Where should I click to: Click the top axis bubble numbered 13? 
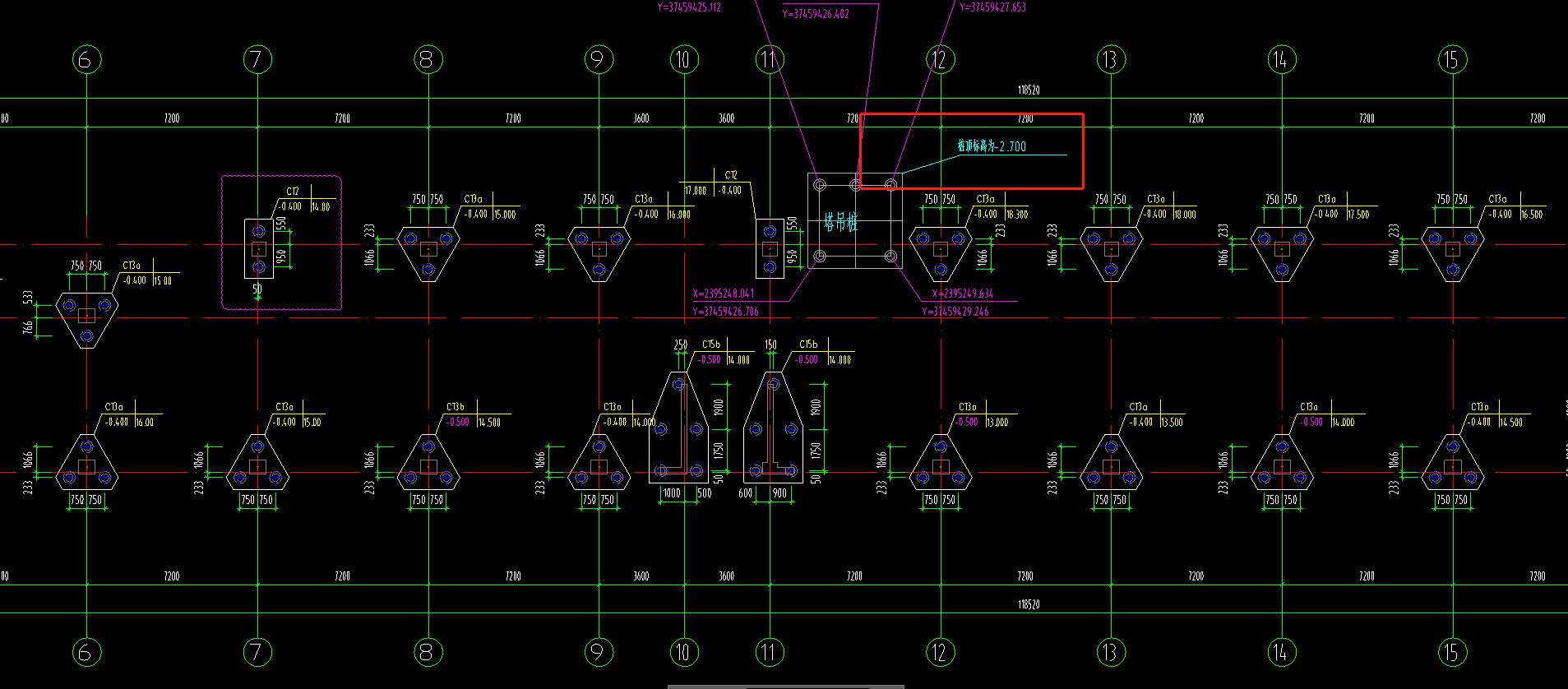coord(1111,59)
